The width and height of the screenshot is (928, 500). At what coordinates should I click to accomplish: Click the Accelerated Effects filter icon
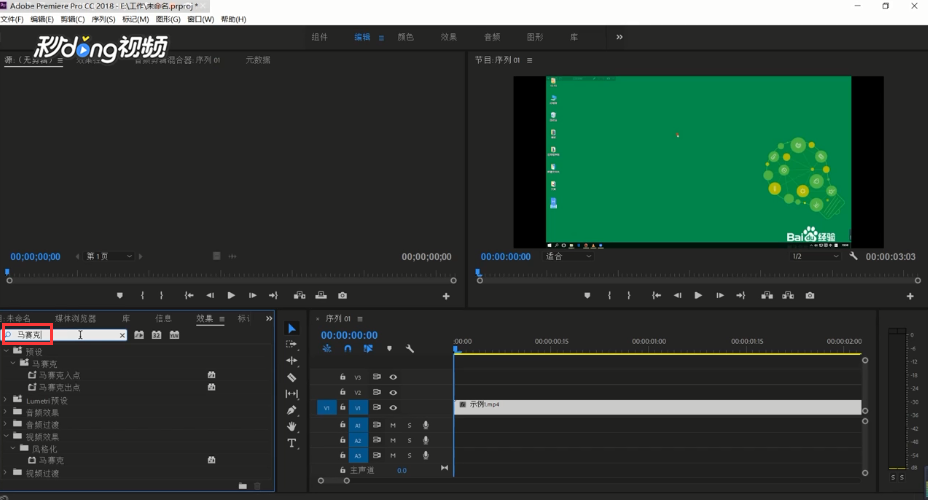tap(139, 335)
